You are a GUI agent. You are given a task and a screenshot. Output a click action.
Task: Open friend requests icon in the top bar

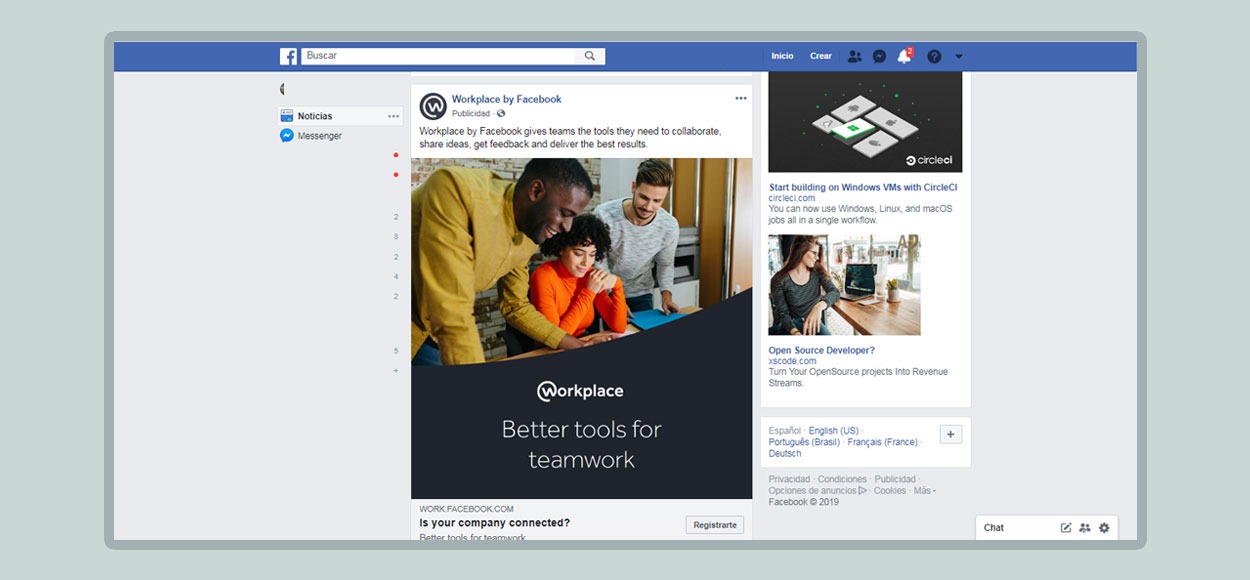[854, 56]
